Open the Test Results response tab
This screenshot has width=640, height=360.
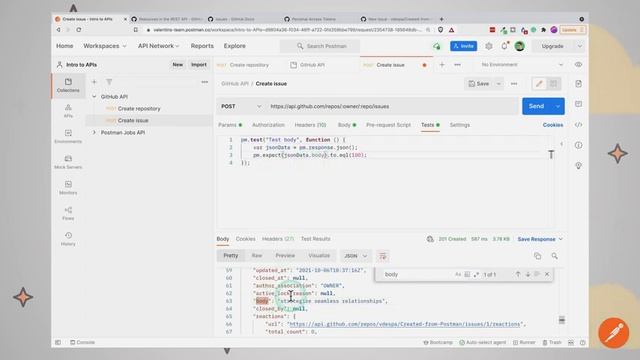click(x=316, y=239)
